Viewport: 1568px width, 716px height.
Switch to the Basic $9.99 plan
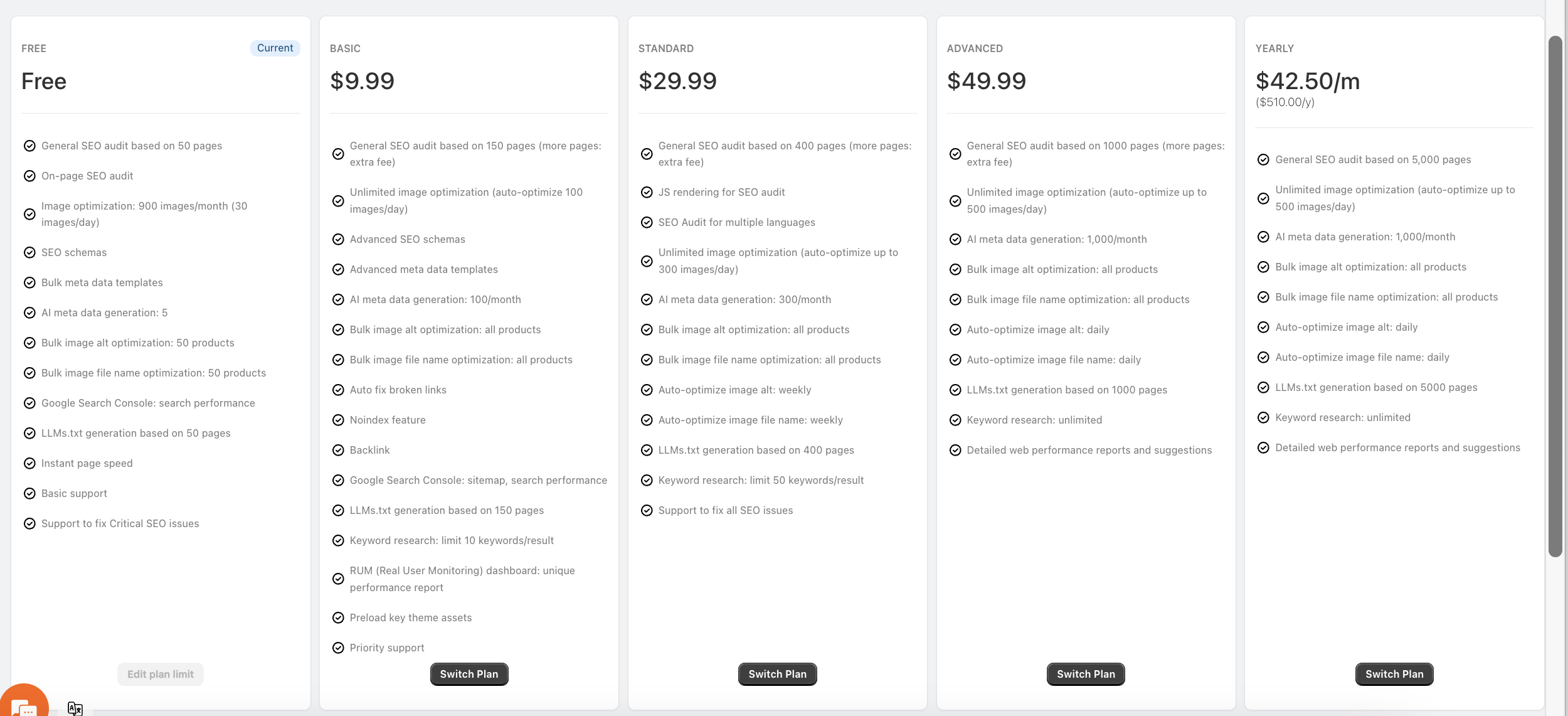(x=469, y=674)
